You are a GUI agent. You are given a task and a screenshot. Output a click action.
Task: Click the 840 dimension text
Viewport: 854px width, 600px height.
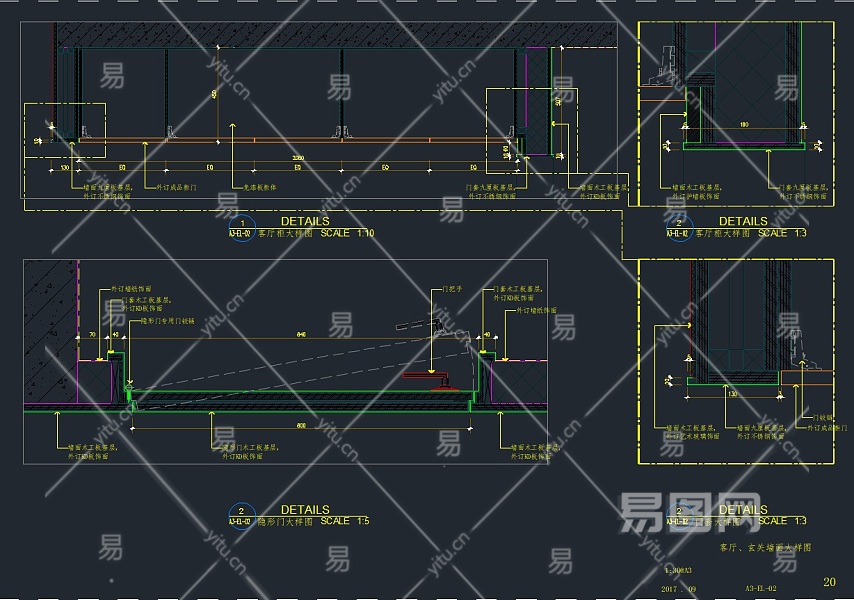pyautogui.click(x=301, y=334)
